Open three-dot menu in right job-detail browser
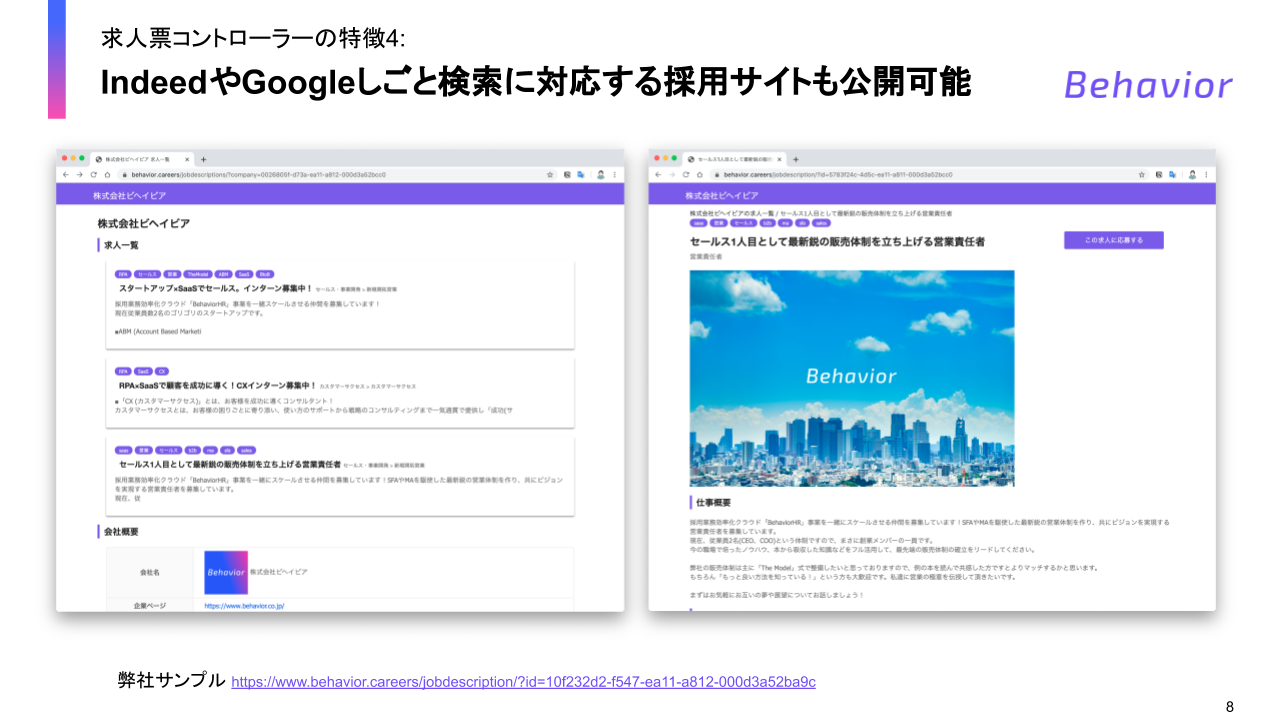 pyautogui.click(x=1207, y=174)
